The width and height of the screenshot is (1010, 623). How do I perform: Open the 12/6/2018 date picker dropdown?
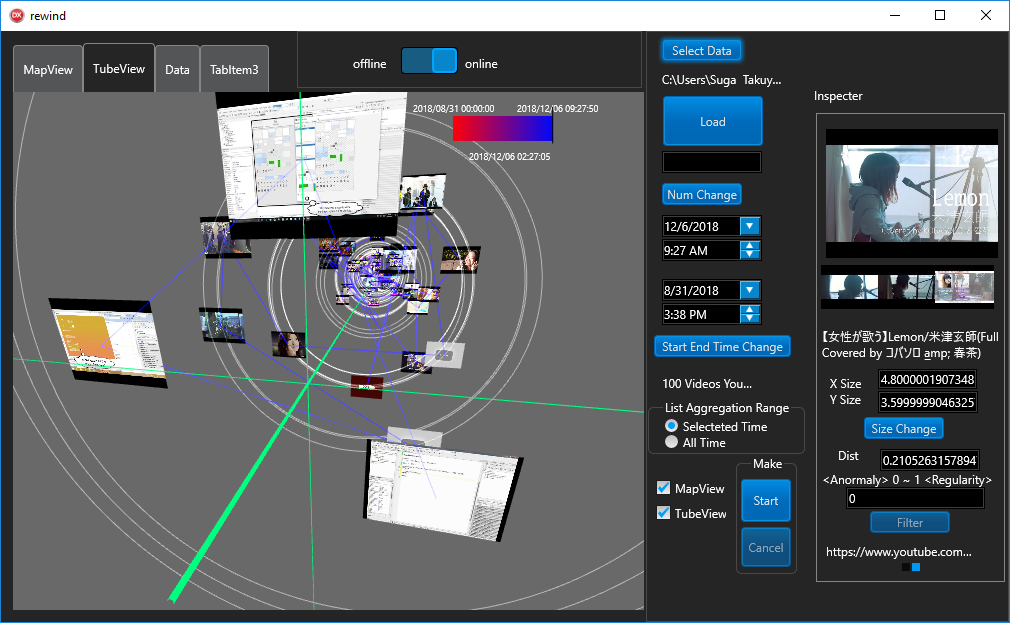(749, 226)
